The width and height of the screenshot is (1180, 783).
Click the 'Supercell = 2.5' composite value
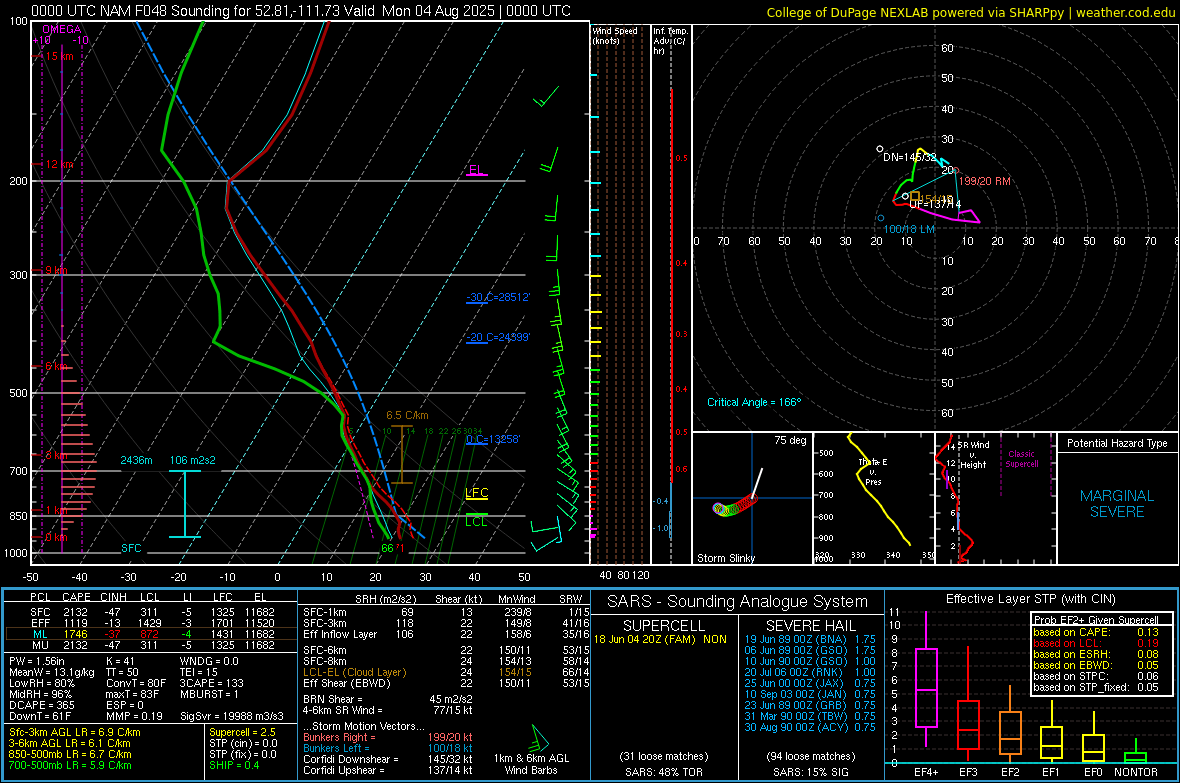[242, 732]
